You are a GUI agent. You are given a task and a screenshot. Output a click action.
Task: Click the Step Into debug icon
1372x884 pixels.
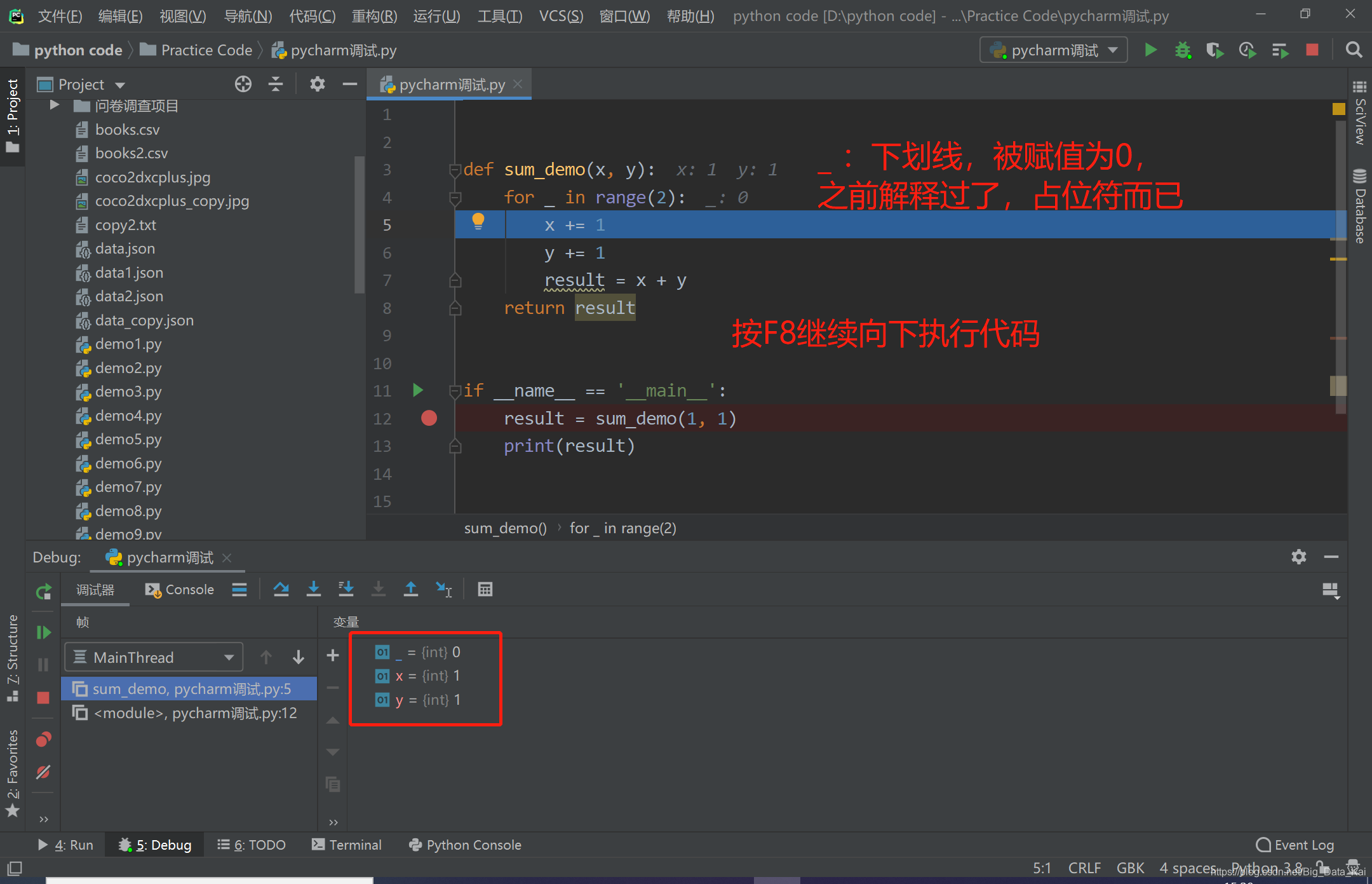click(x=313, y=589)
